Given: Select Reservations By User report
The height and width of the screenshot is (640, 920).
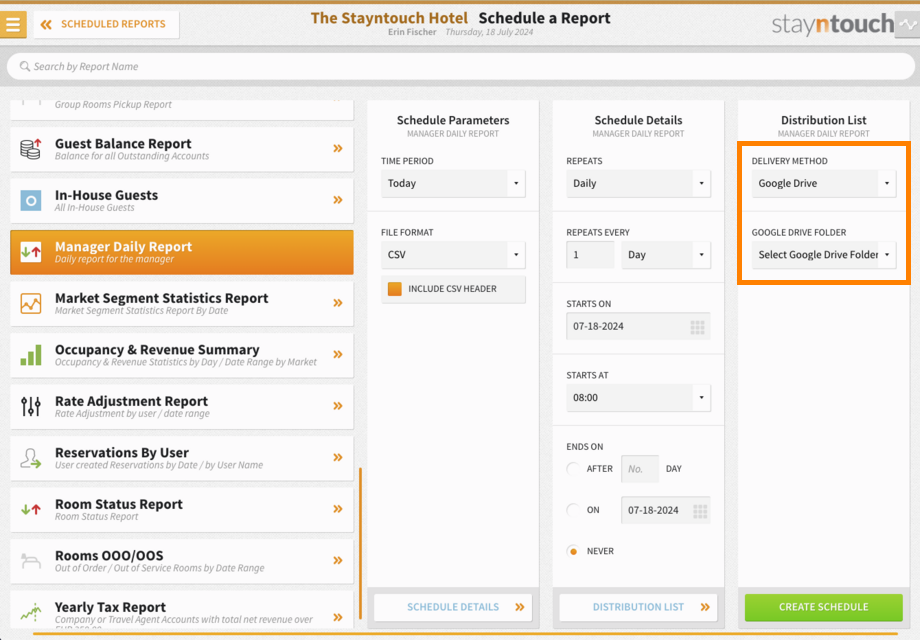Looking at the screenshot, I should (x=182, y=458).
